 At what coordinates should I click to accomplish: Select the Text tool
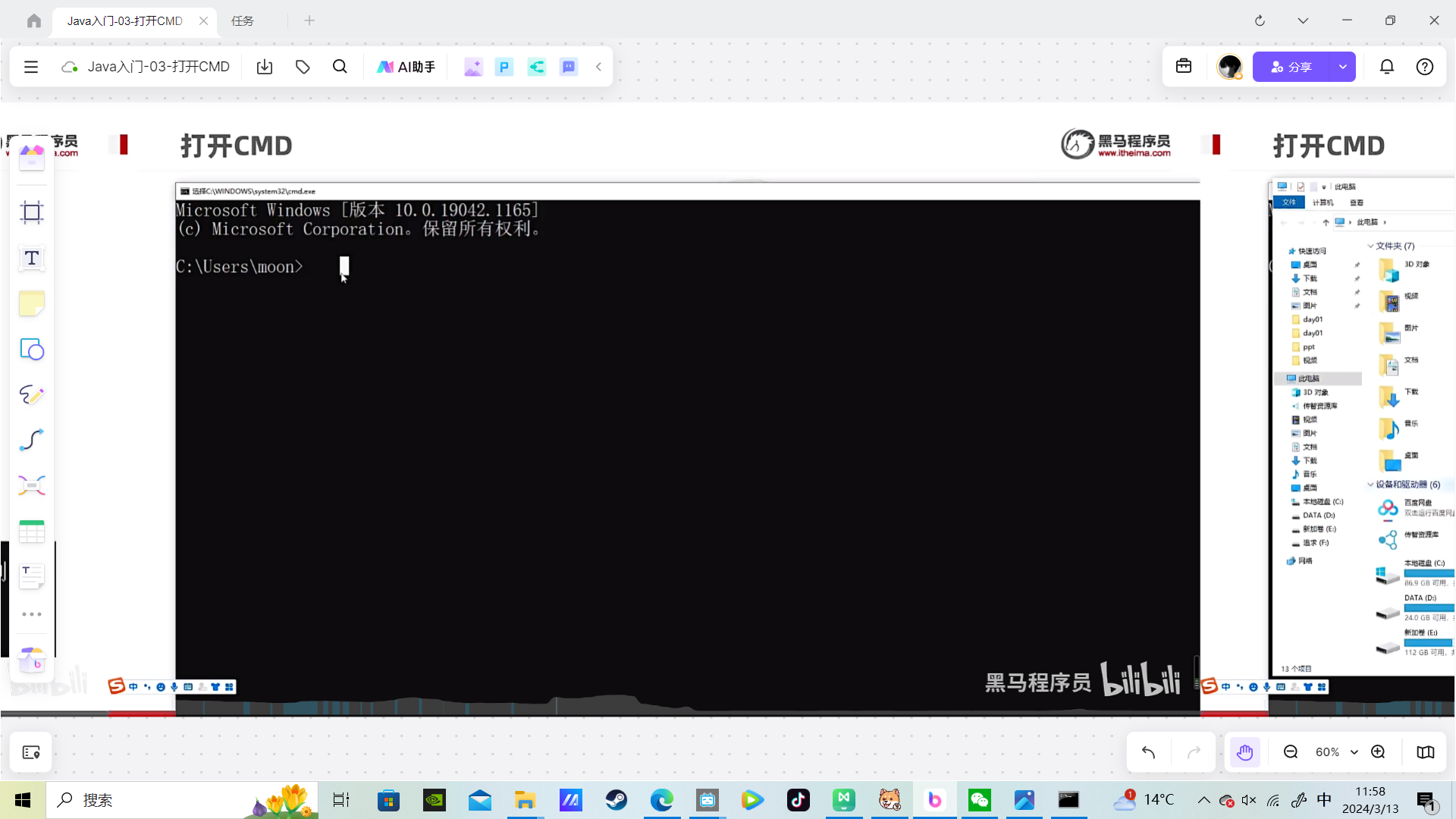[x=31, y=258]
